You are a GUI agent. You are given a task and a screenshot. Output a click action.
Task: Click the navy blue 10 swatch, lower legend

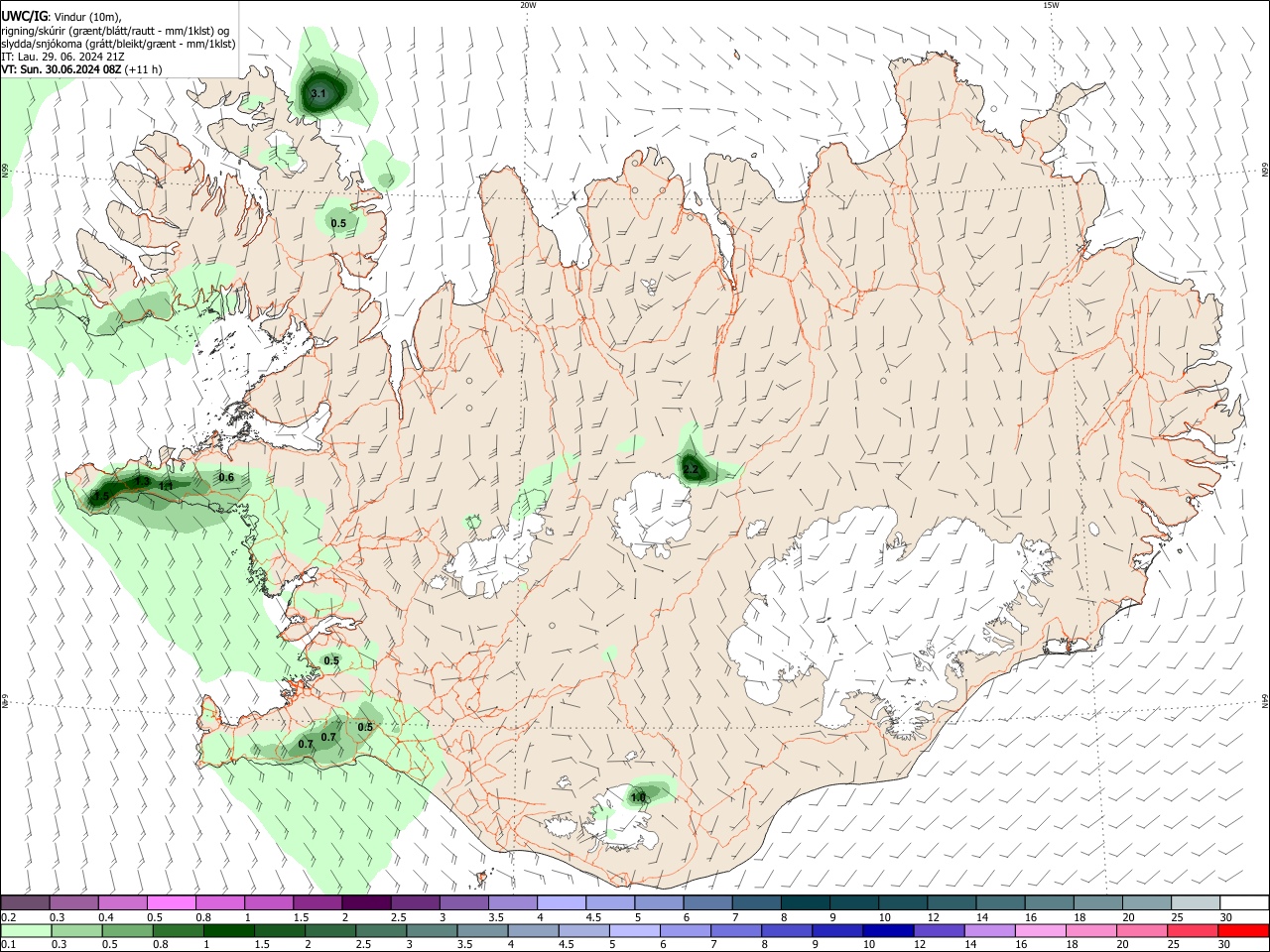click(888, 931)
